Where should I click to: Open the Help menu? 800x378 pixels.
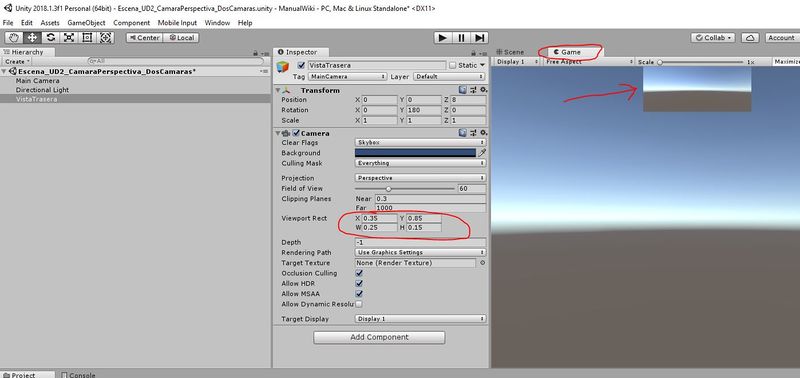[x=245, y=23]
